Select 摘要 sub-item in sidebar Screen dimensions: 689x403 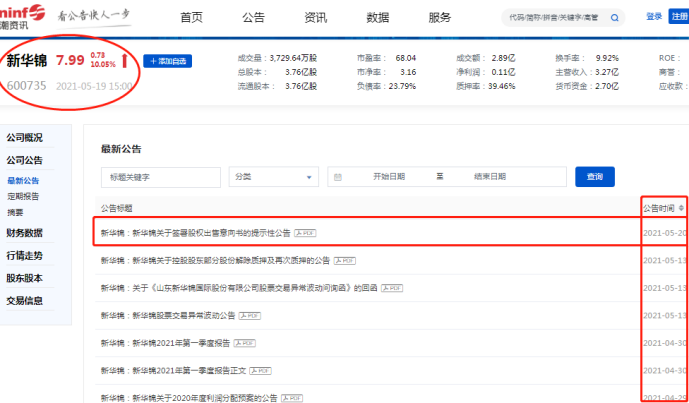15,213
